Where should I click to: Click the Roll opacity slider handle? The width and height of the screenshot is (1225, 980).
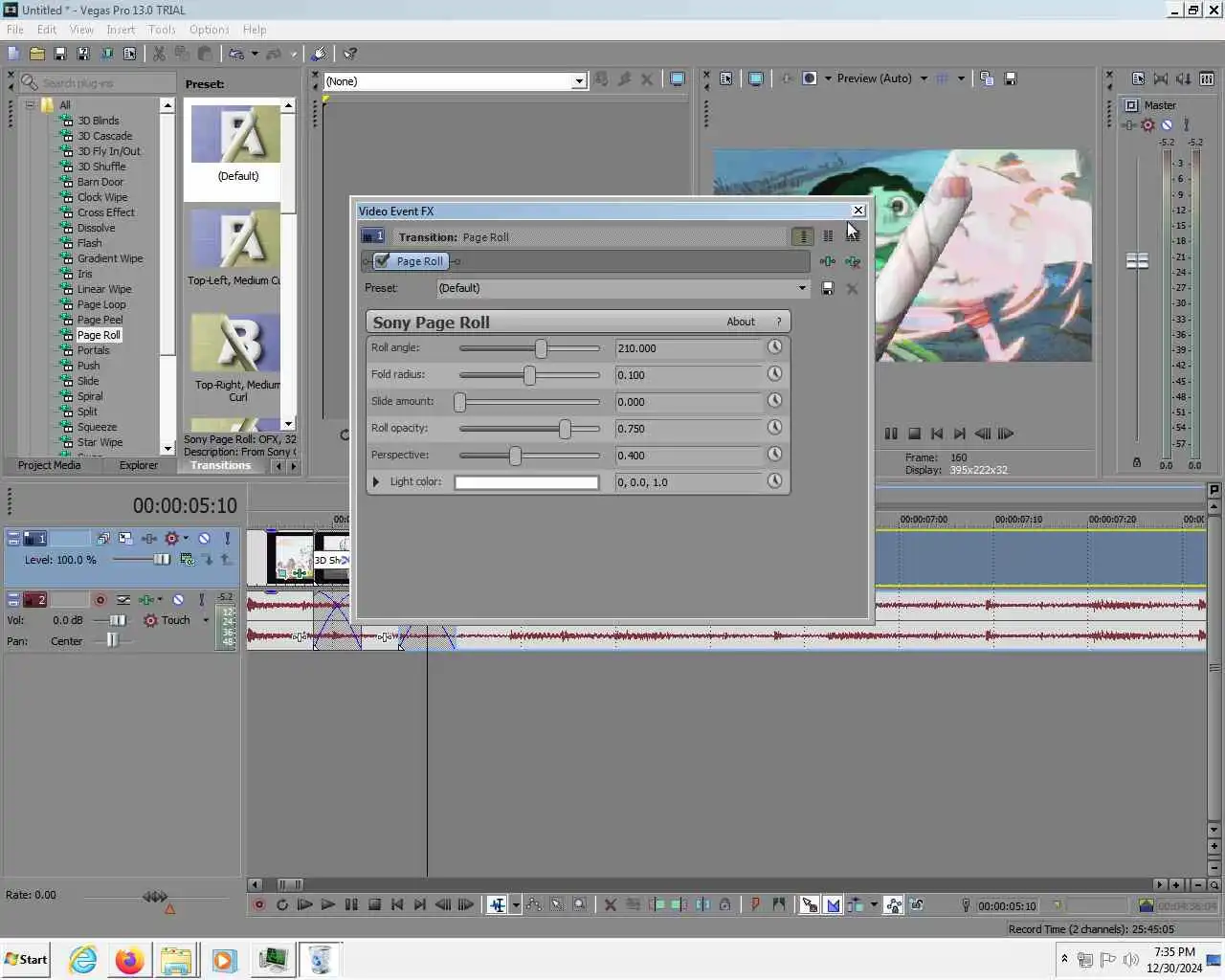click(x=565, y=428)
